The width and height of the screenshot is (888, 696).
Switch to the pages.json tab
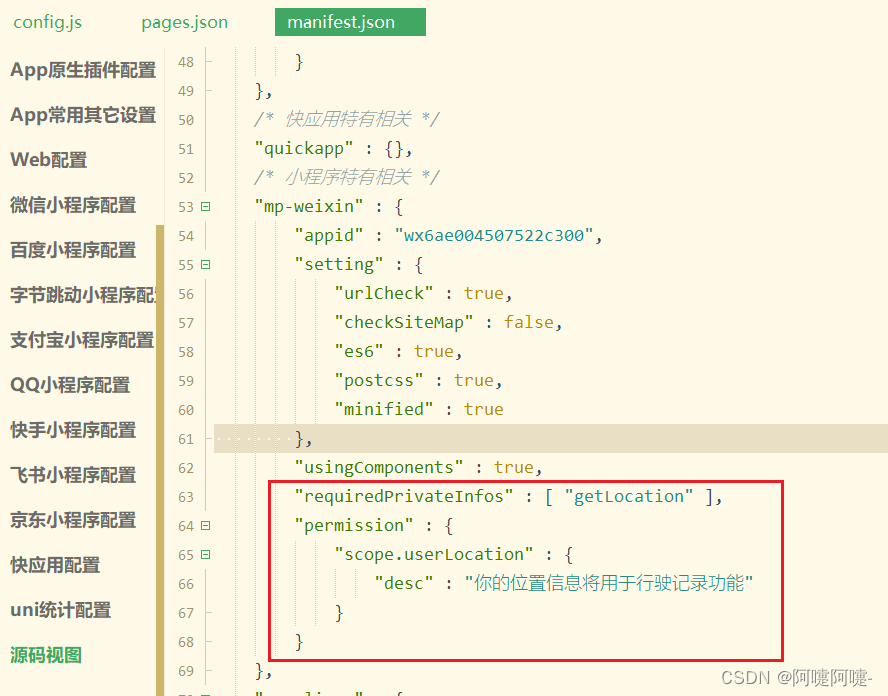[185, 22]
